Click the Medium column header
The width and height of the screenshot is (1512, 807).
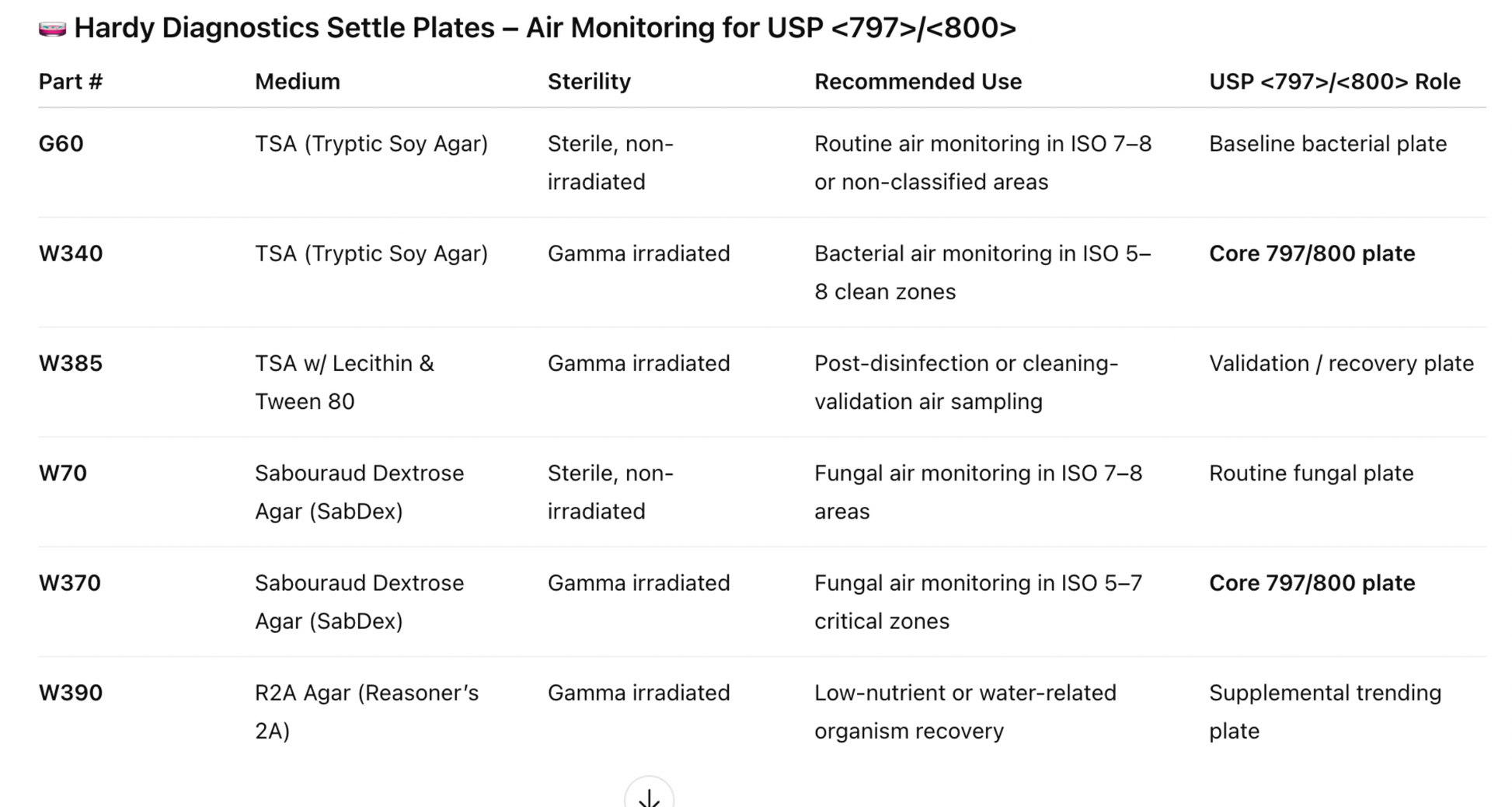(298, 82)
